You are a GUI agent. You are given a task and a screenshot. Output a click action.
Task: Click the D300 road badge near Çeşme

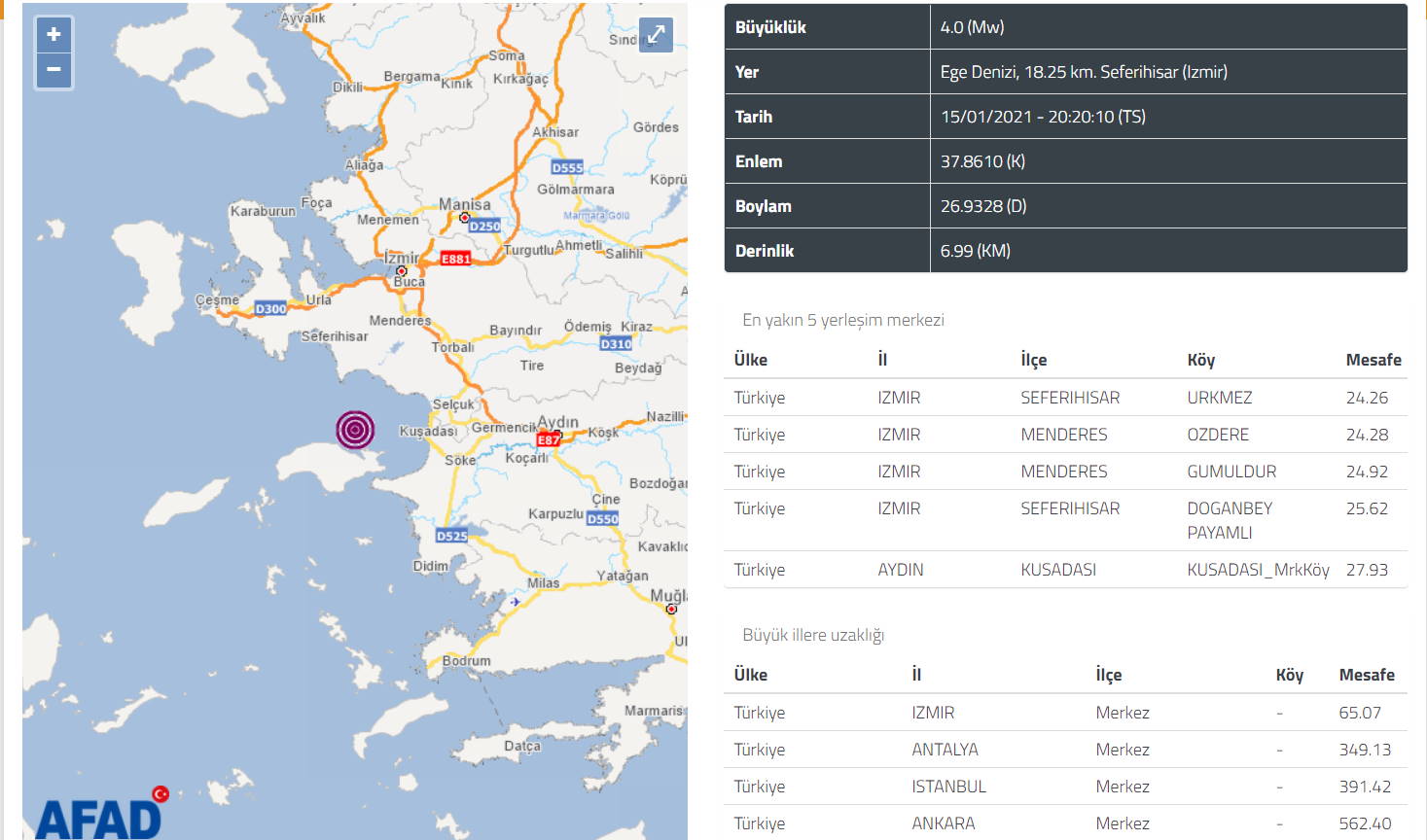pyautogui.click(x=270, y=308)
